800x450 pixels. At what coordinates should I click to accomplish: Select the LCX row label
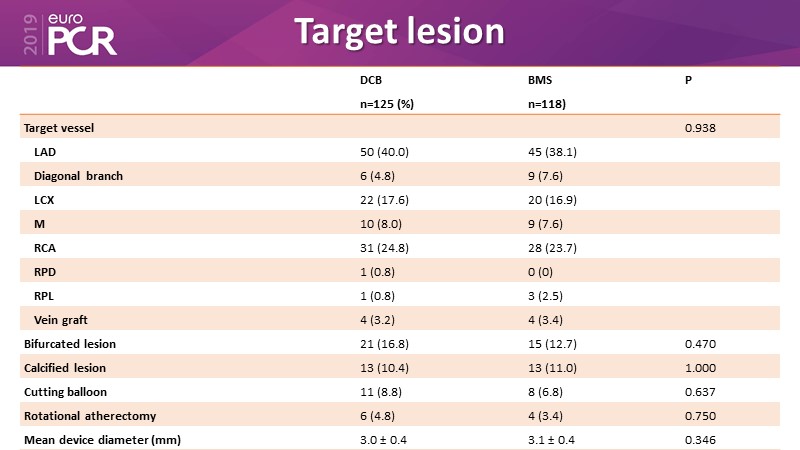point(45,199)
